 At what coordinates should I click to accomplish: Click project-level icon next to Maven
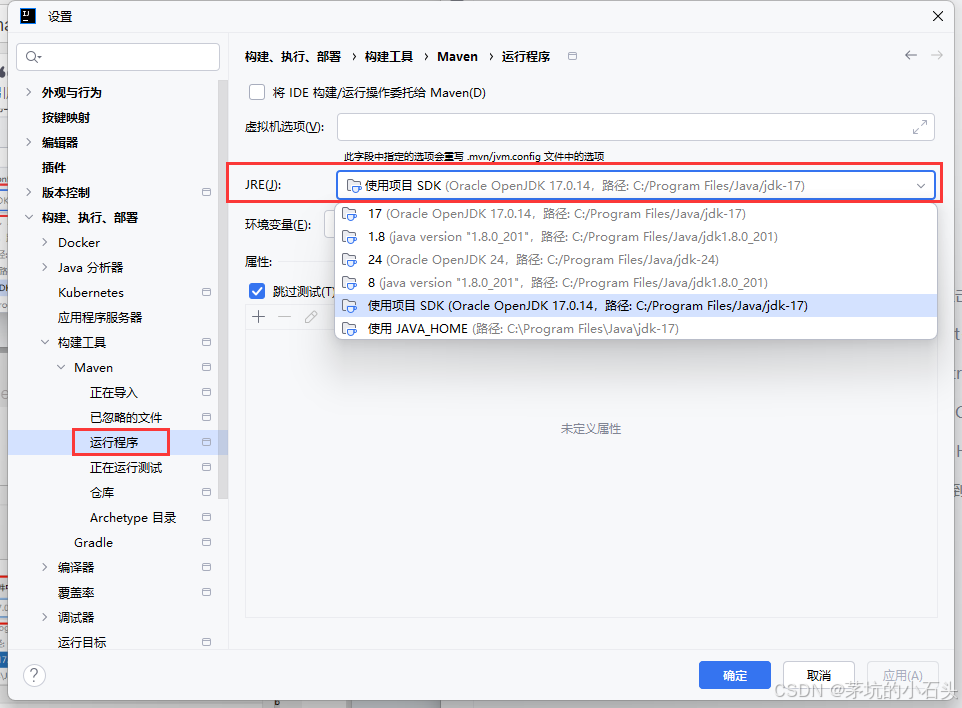pyautogui.click(x=206, y=367)
